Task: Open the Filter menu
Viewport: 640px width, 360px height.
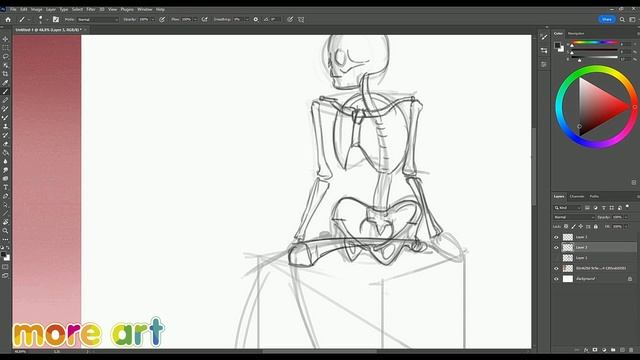Action: click(x=91, y=9)
